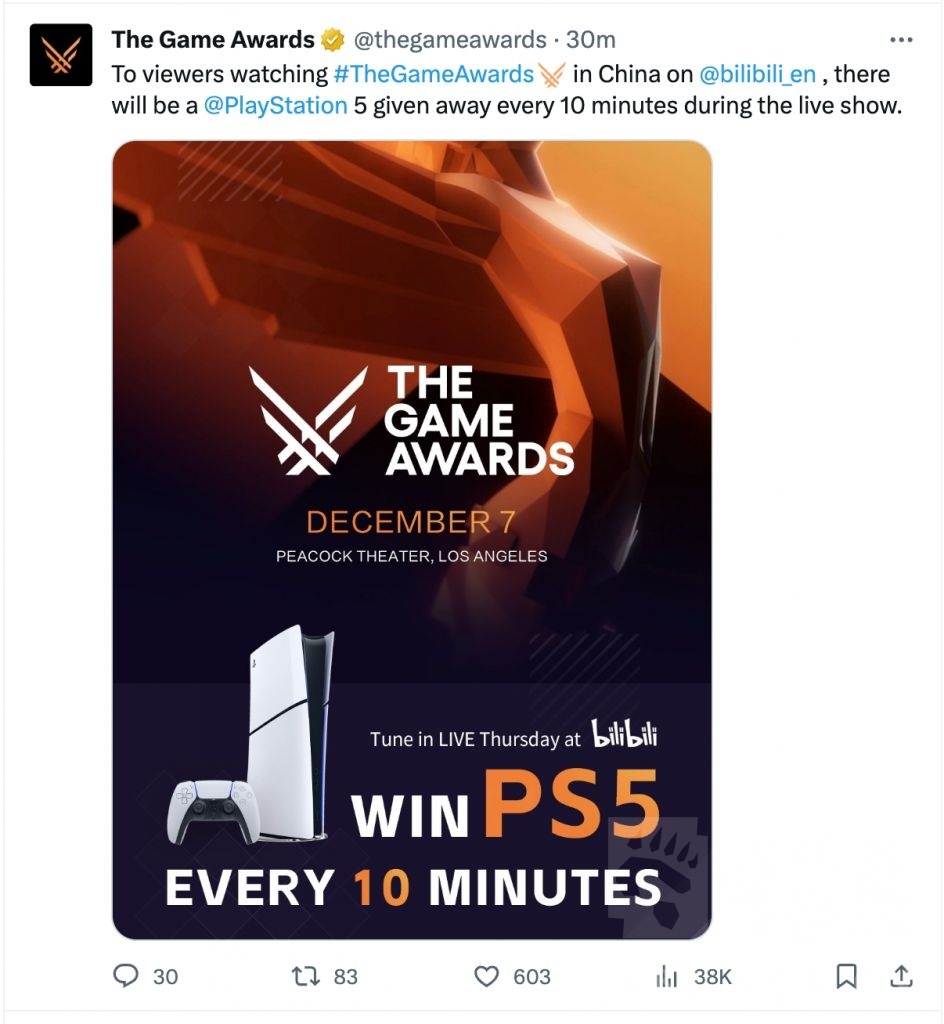944x1024 pixels.
Task: Click the 83 reposts count
Action: tap(345, 976)
